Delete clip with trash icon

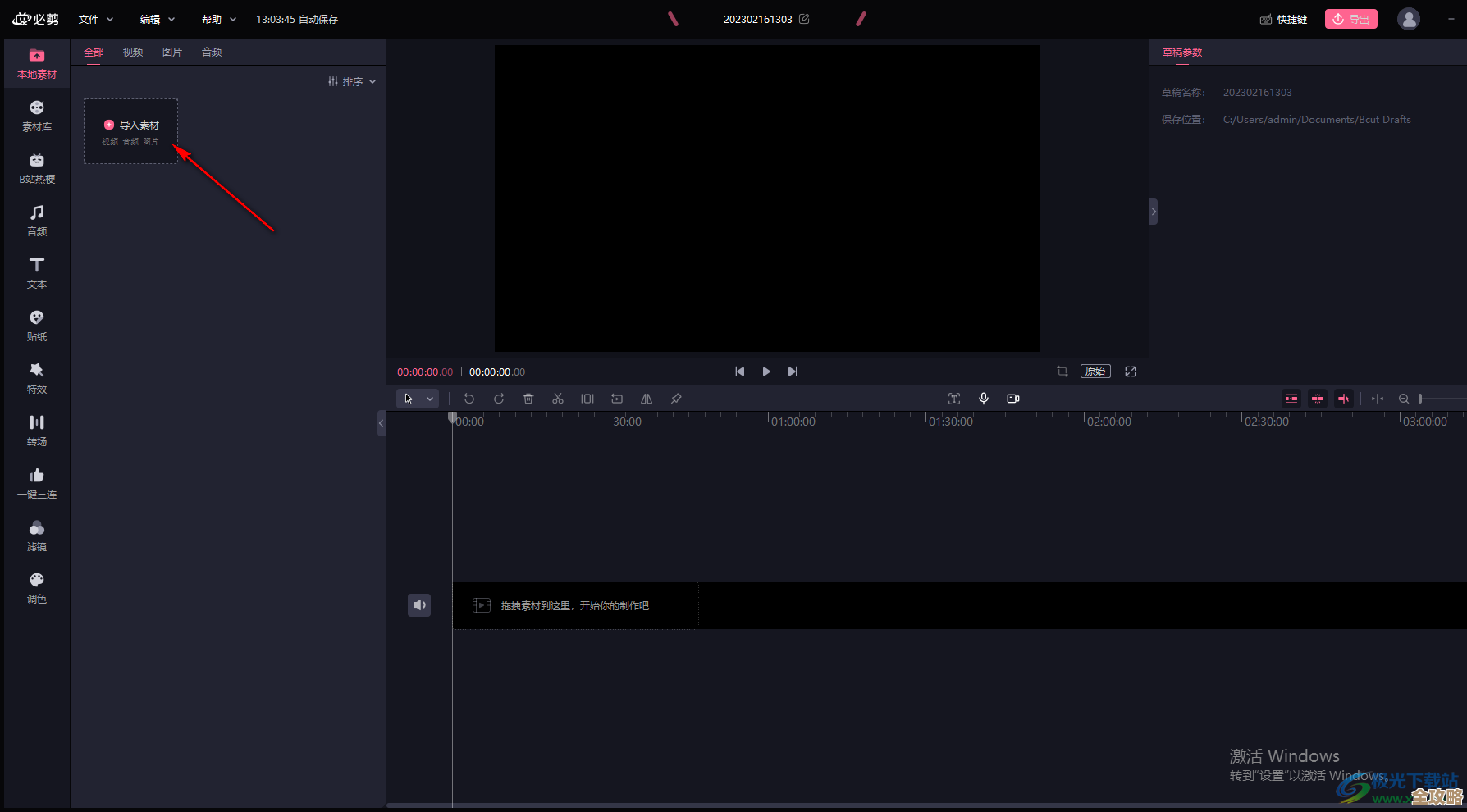[x=528, y=399]
